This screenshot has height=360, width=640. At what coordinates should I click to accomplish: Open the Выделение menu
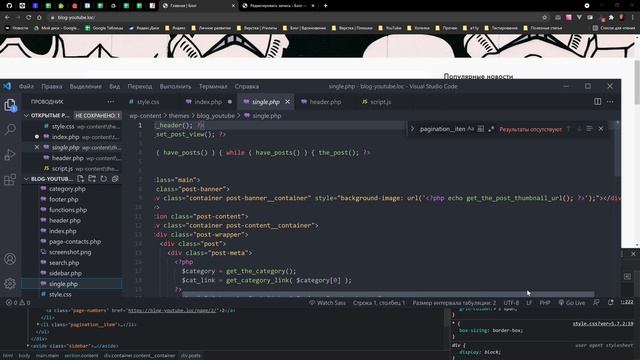point(86,86)
